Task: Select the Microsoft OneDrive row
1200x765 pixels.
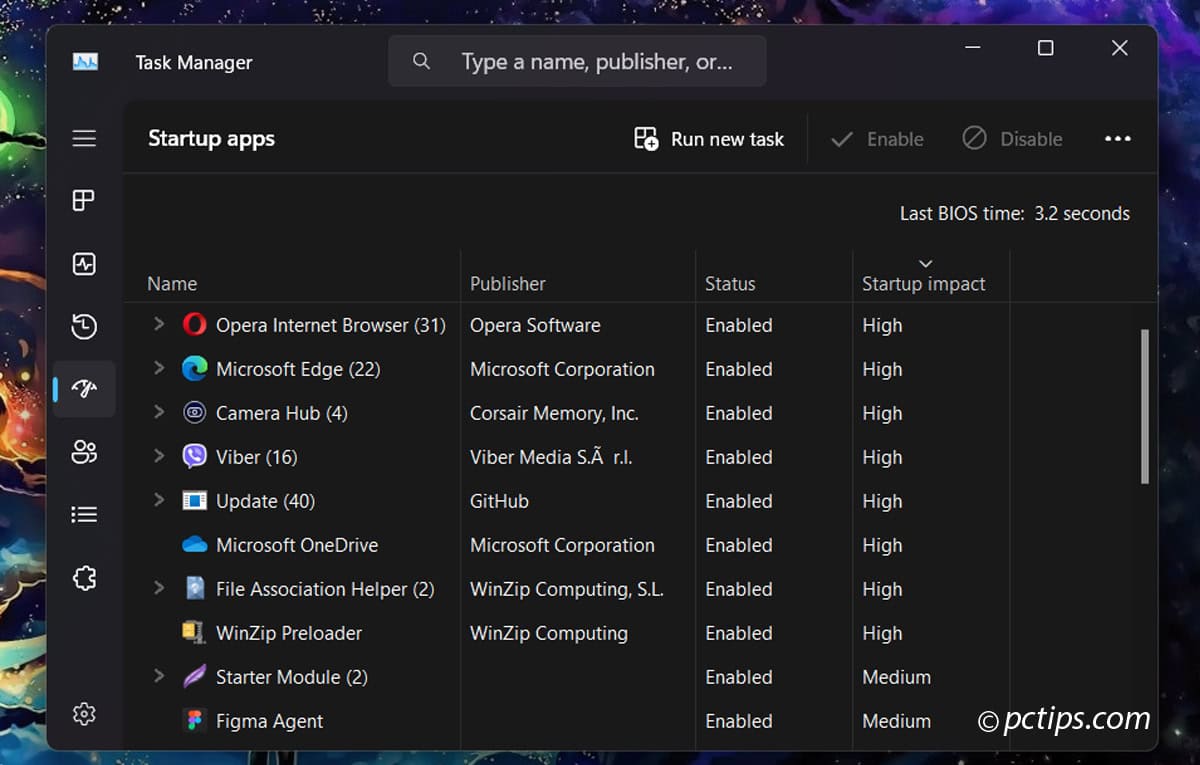Action: tap(297, 545)
